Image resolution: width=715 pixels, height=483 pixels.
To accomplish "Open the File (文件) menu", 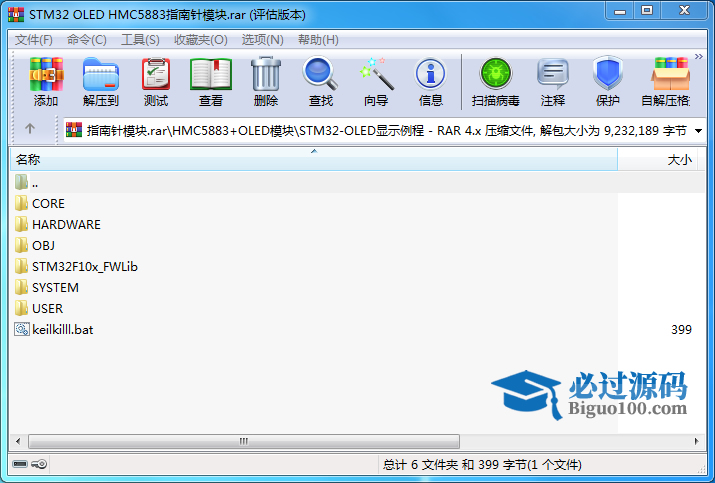I will [x=34, y=40].
